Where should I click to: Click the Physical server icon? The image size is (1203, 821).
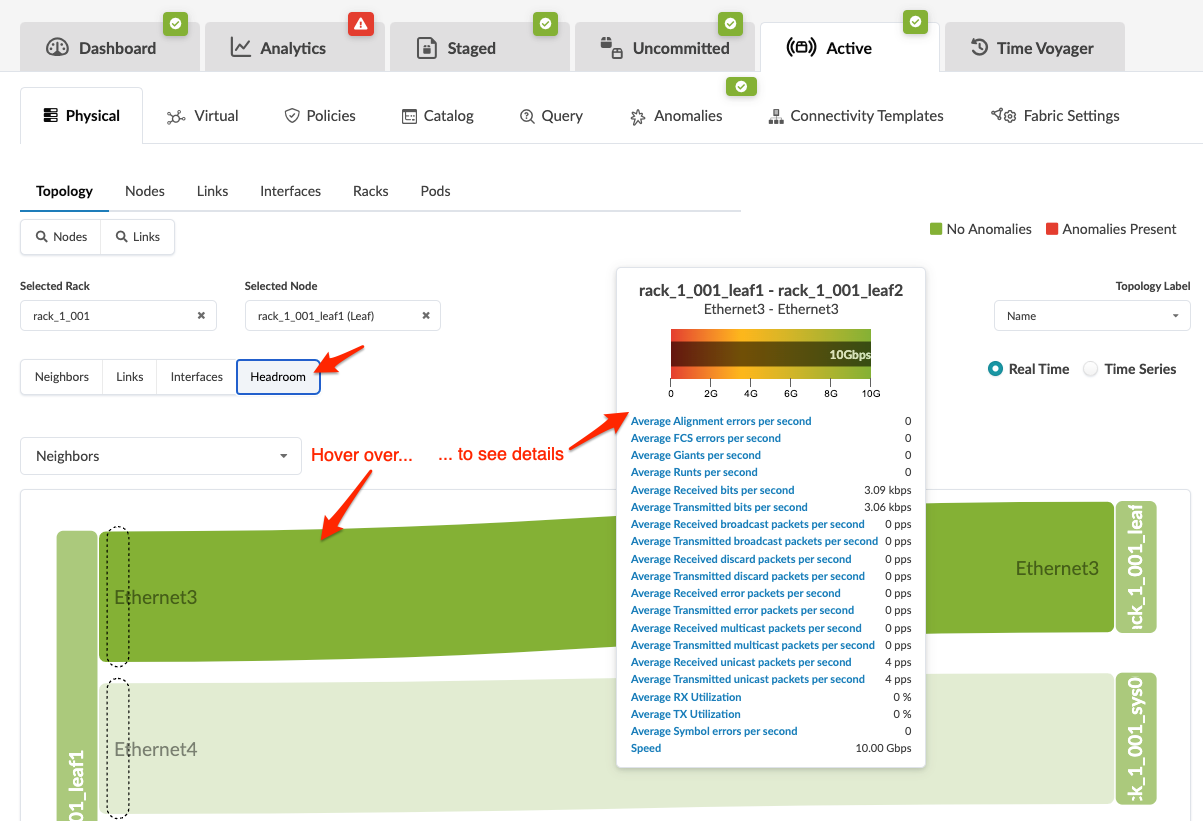click(x=50, y=116)
